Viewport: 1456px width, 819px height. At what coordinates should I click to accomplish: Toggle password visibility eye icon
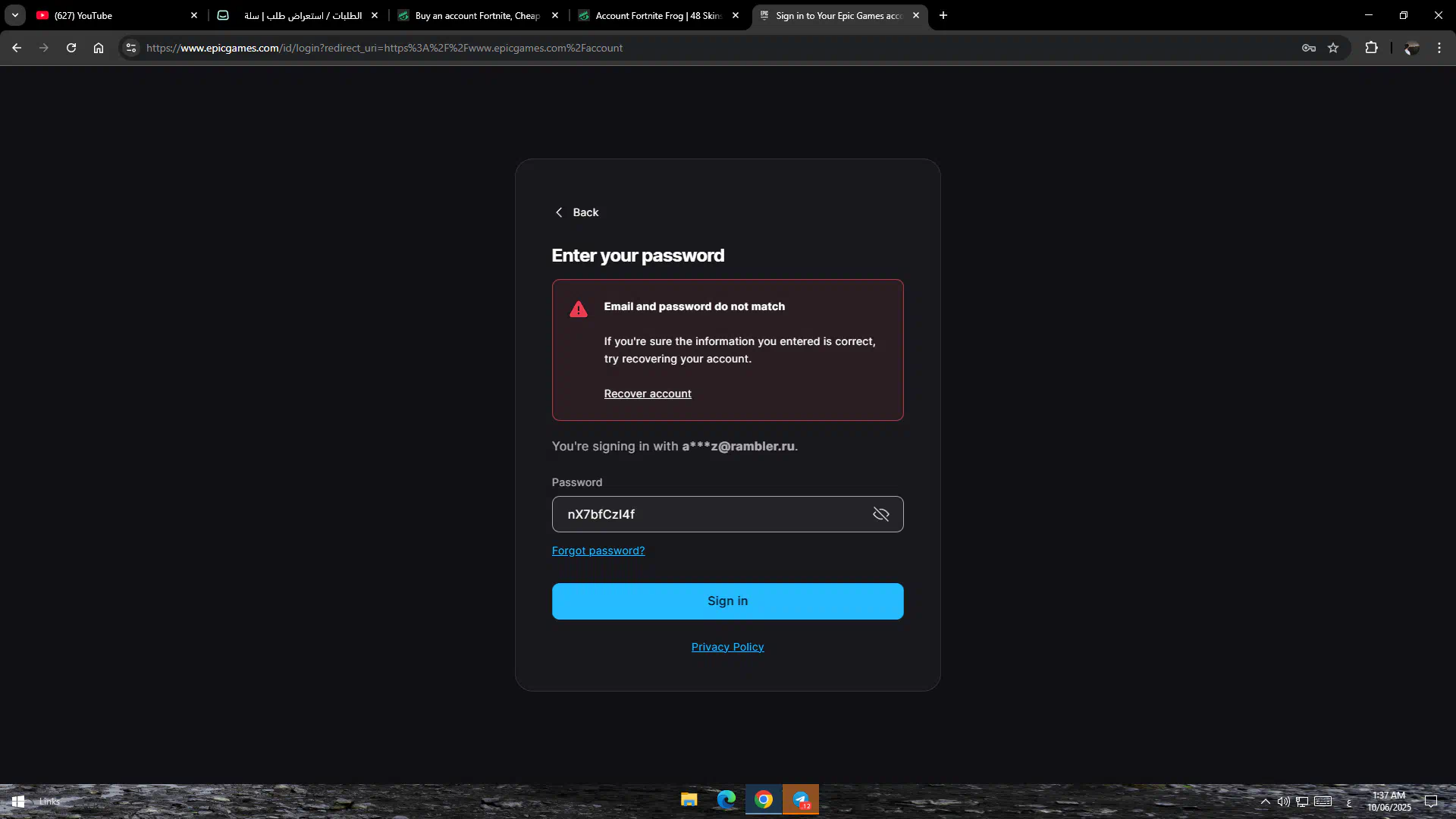tap(880, 514)
